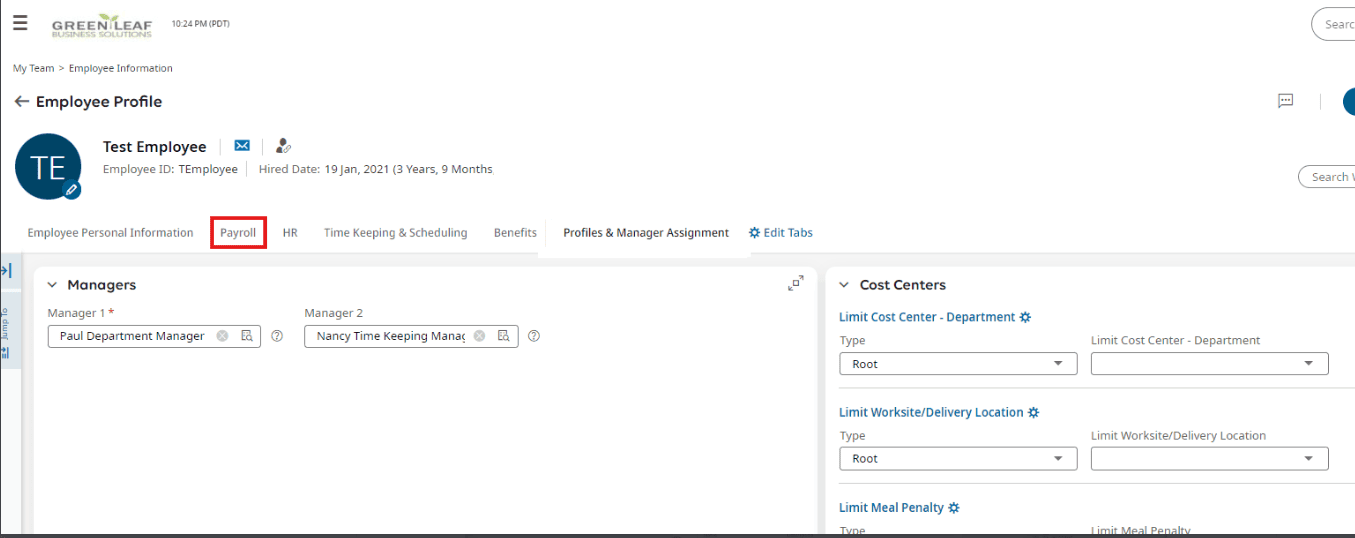The height and width of the screenshot is (538, 1355).
Task: Open gear settings for Limit Meal Penalty
Action: point(954,508)
